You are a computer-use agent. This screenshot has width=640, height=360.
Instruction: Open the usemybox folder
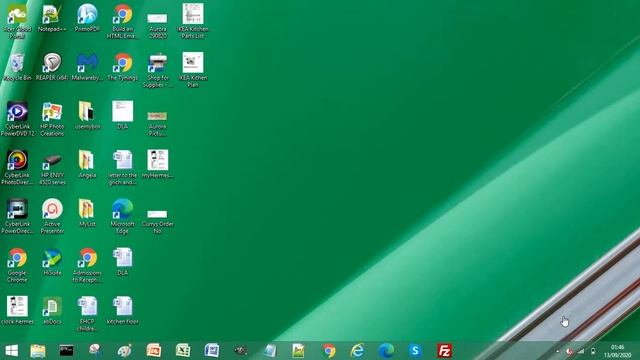(x=87, y=116)
